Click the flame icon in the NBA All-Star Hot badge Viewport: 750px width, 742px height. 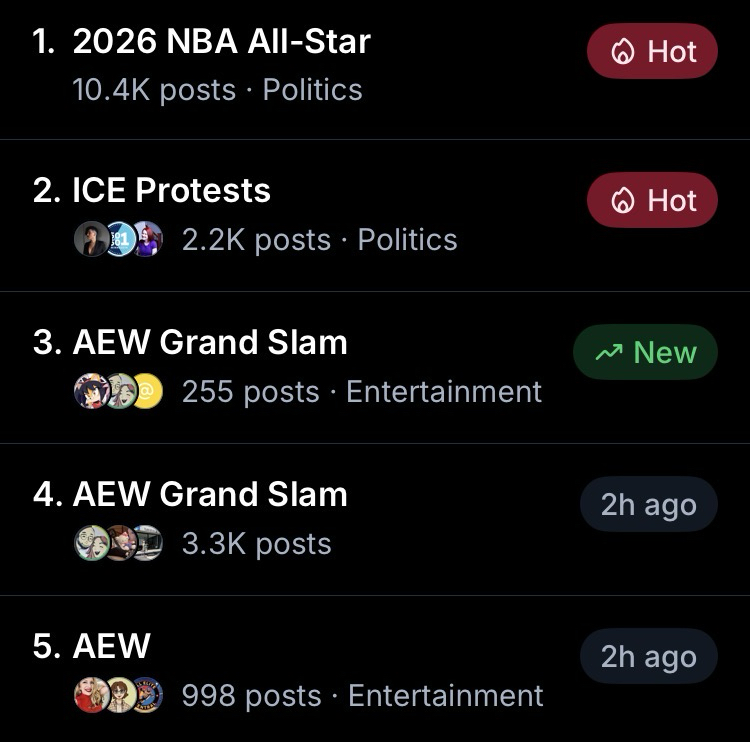pyautogui.click(x=623, y=53)
